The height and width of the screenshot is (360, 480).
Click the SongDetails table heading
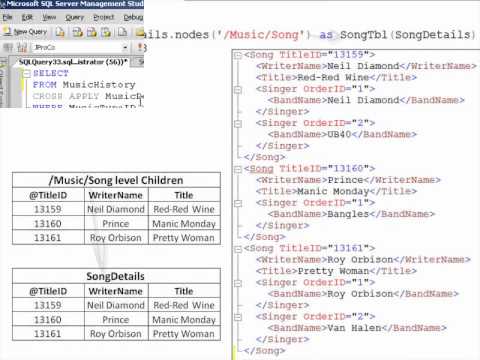click(115, 276)
